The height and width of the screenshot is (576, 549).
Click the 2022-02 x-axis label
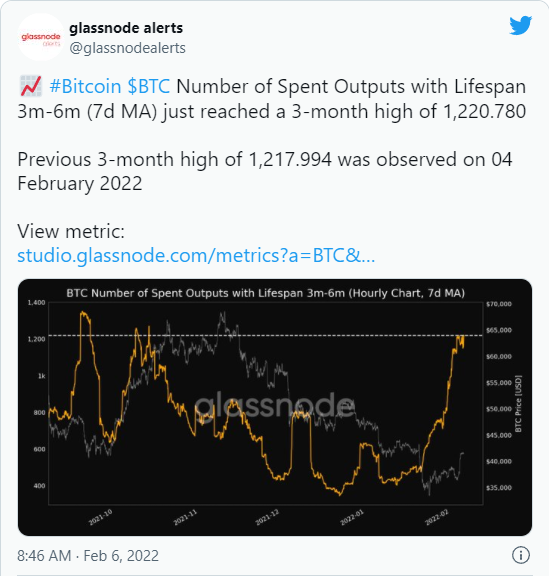tap(437, 517)
